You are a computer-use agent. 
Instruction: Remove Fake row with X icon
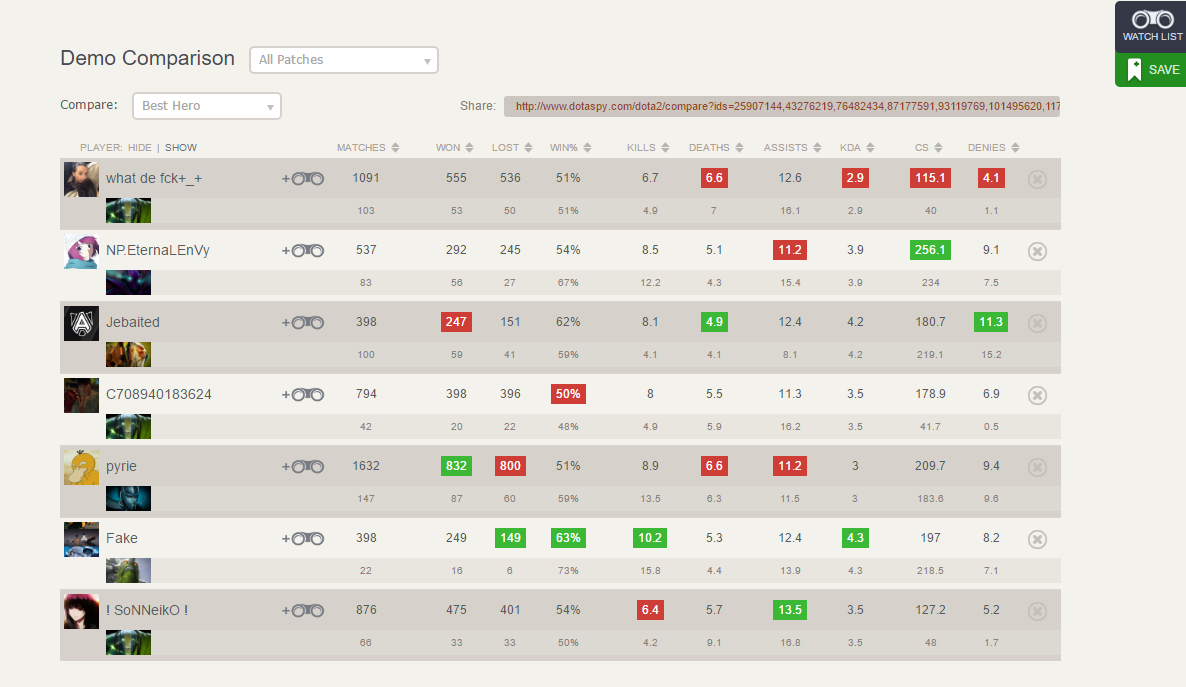1037,539
